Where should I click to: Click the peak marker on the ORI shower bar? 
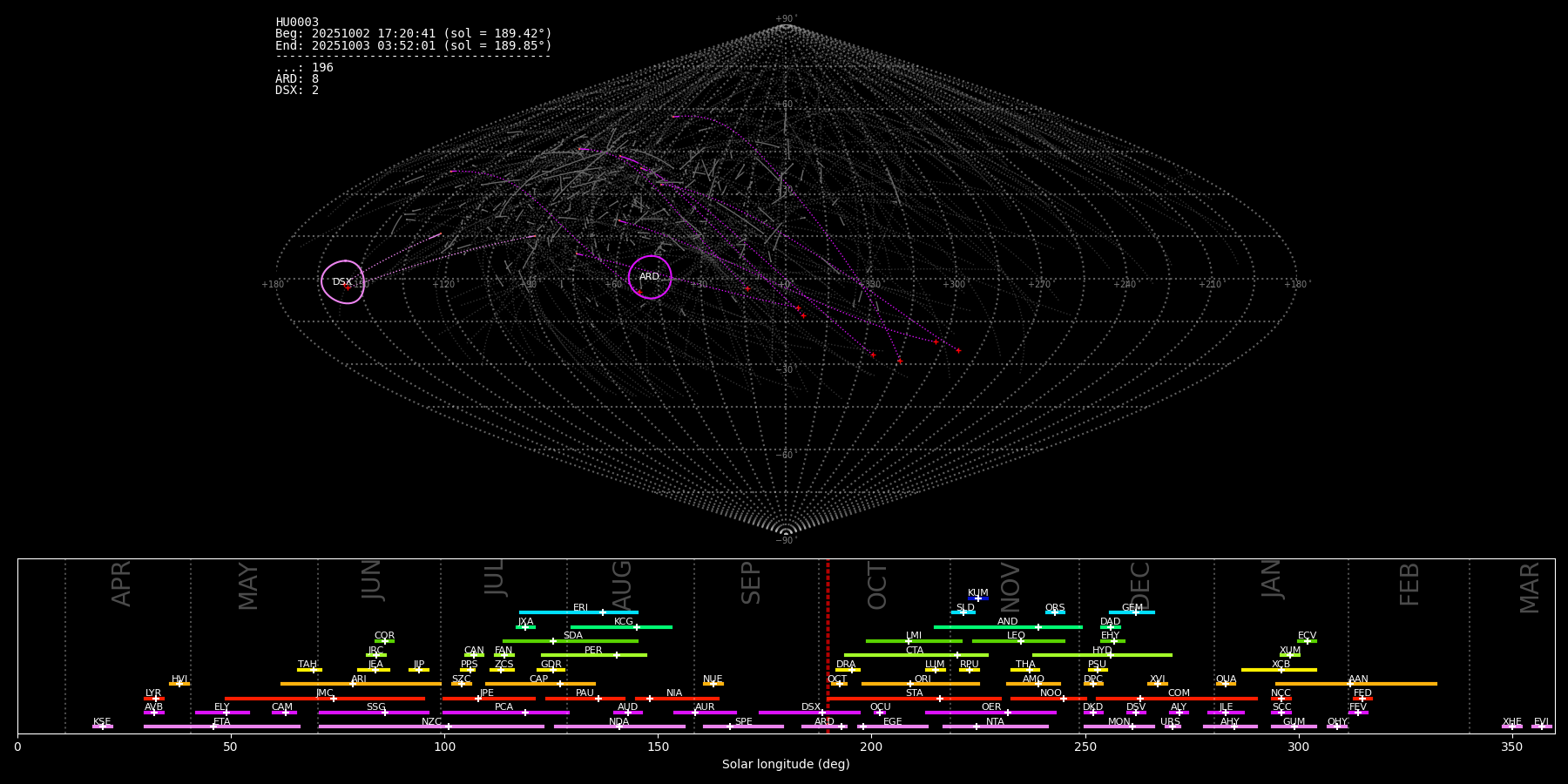910,684
